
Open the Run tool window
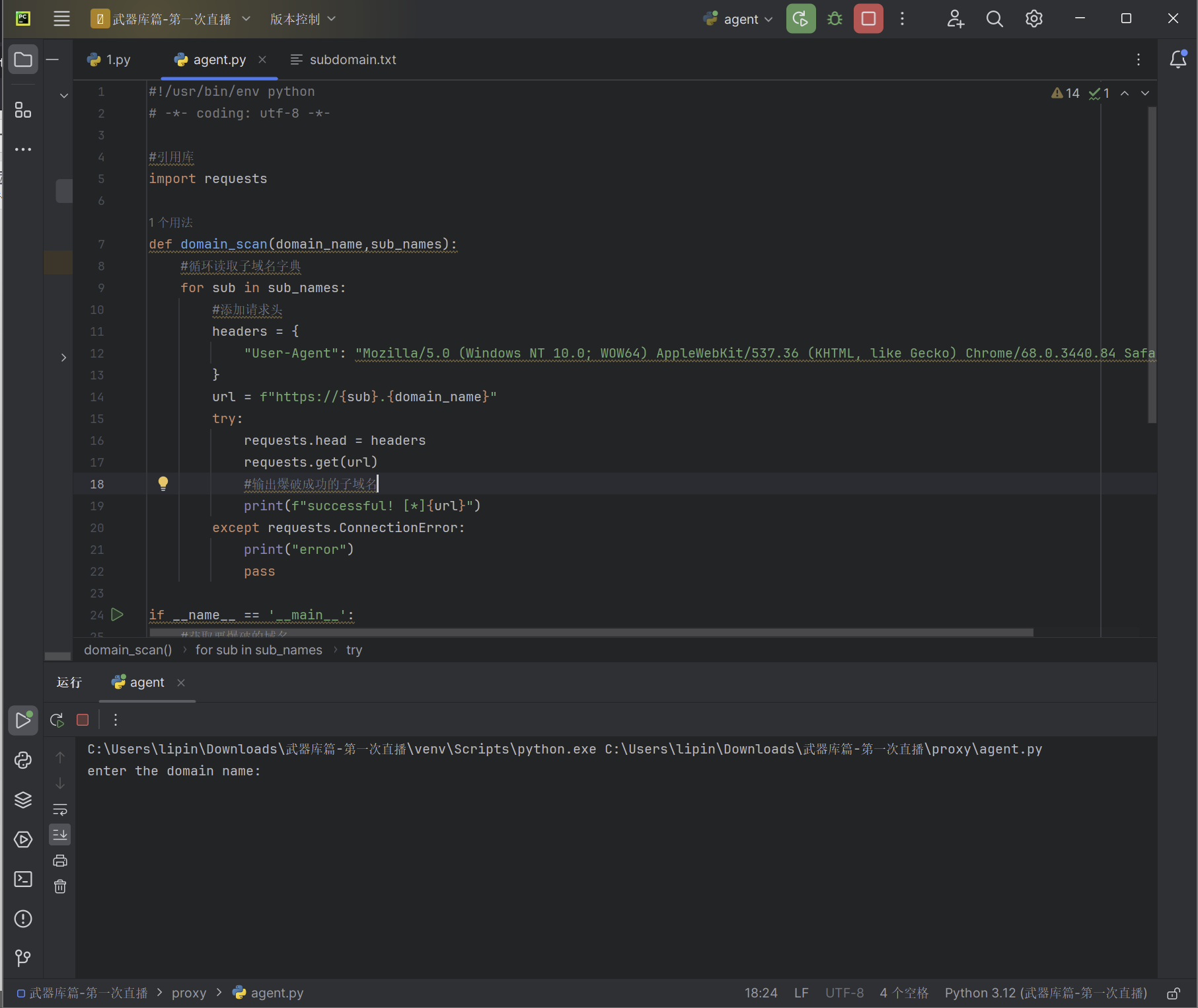click(23, 720)
